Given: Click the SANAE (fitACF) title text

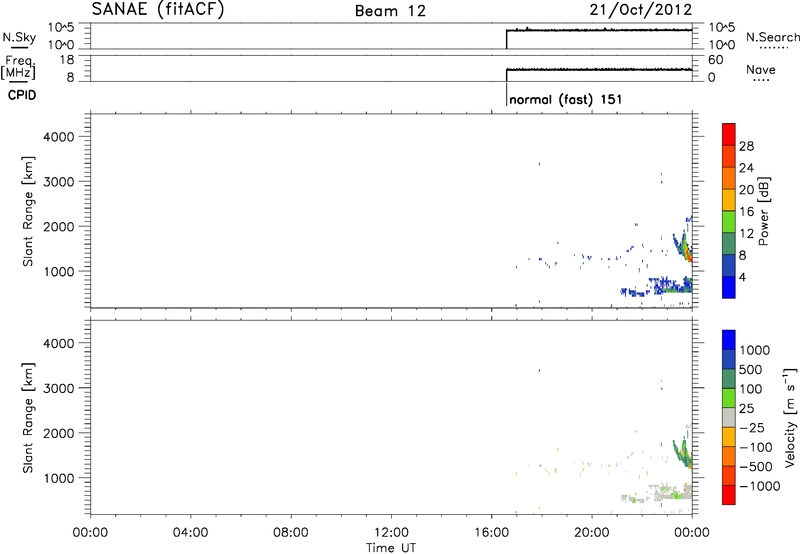Looking at the screenshot, I should [158, 9].
